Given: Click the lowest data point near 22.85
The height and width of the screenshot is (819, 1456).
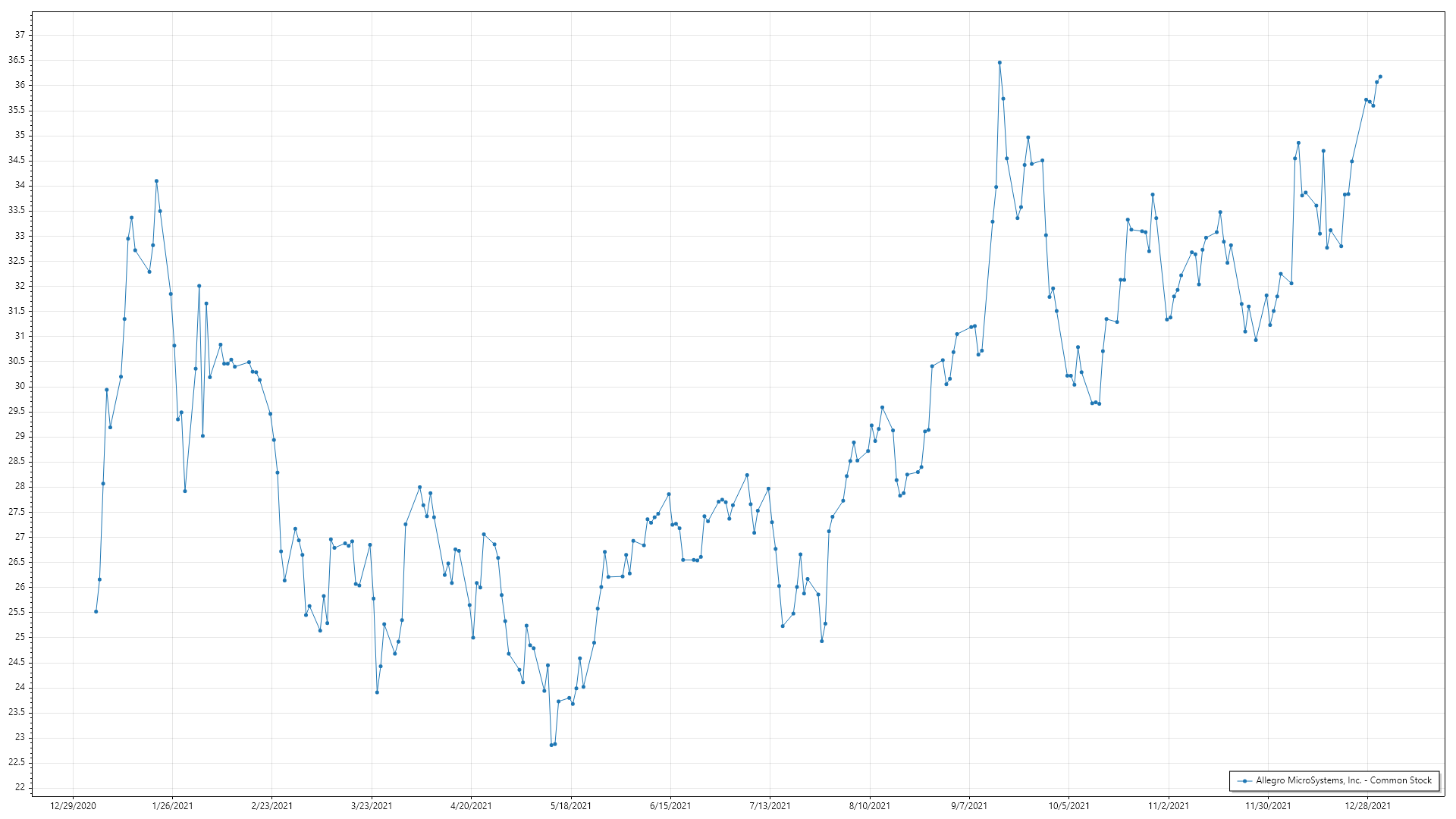Looking at the screenshot, I should [x=551, y=745].
